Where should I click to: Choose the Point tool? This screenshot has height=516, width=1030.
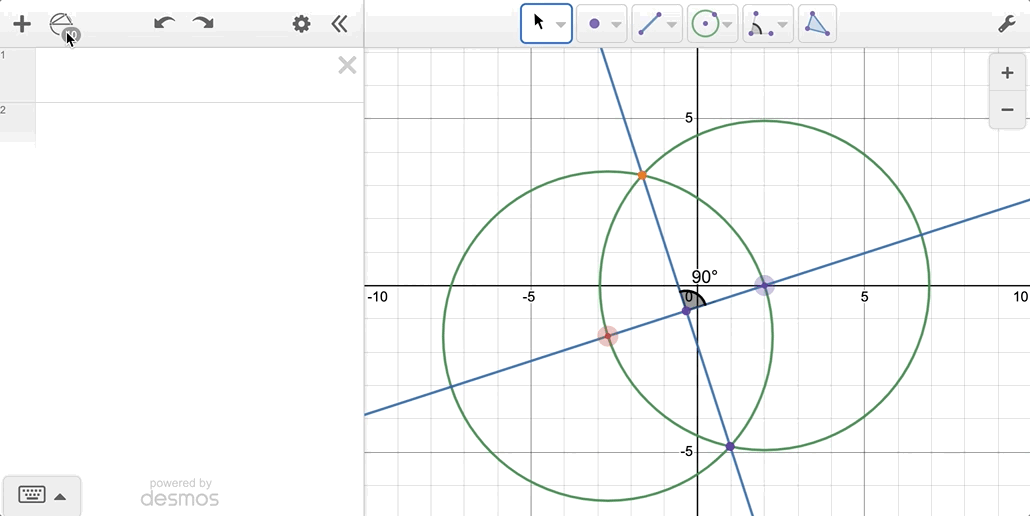(x=594, y=24)
